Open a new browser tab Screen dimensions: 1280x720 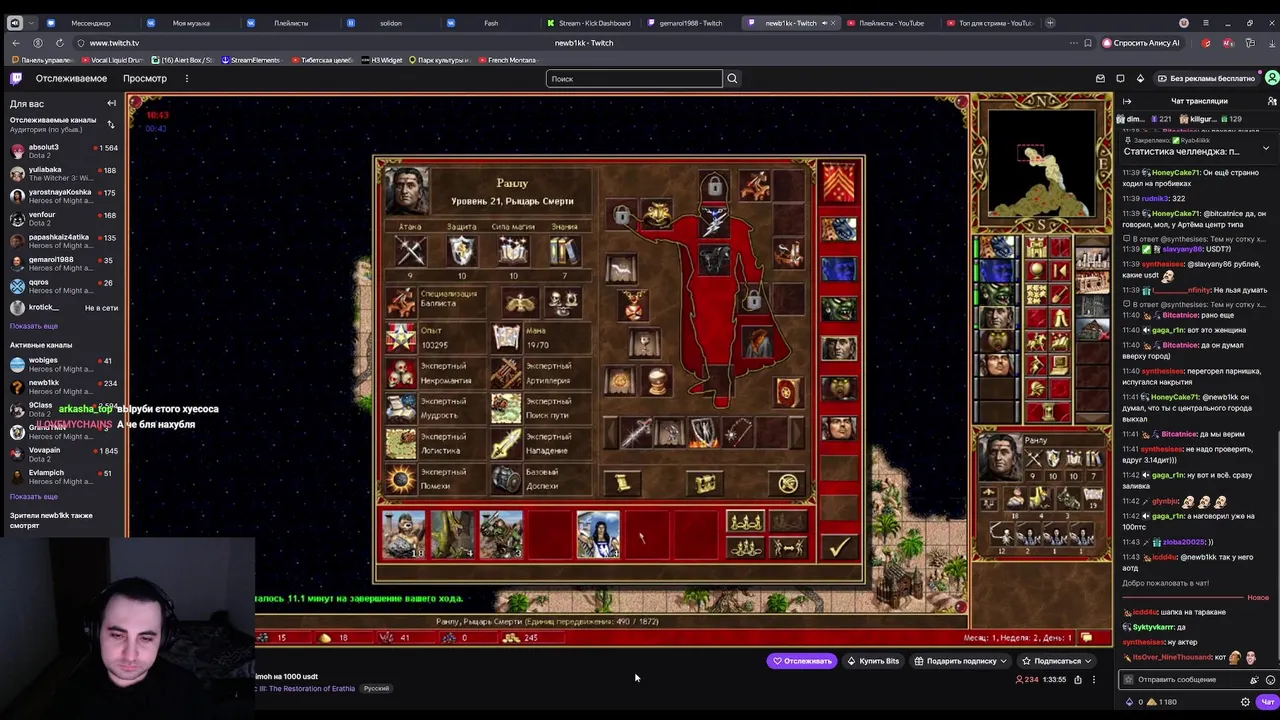(1050, 23)
